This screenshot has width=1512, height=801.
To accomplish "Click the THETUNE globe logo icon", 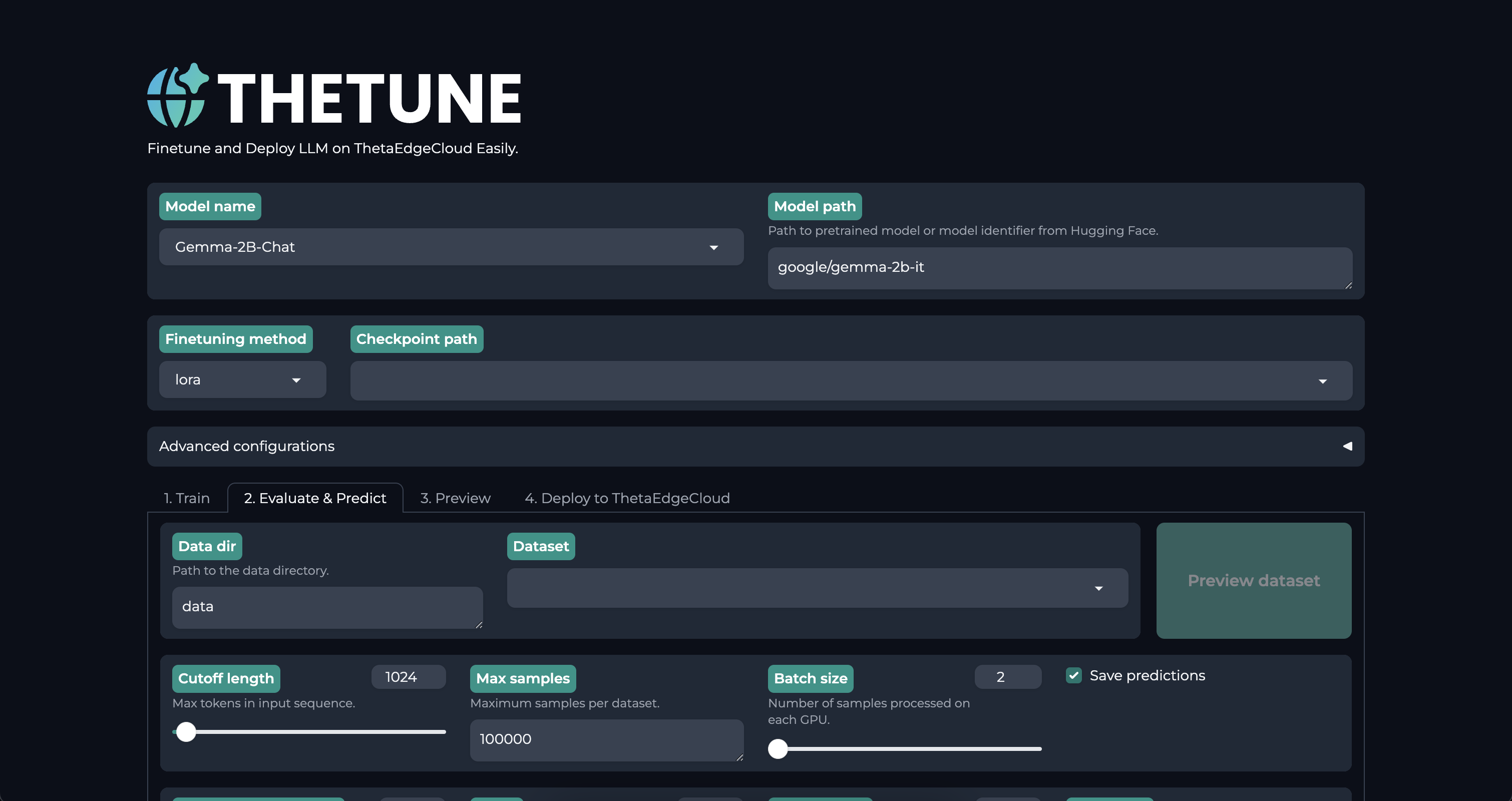I will [177, 96].
